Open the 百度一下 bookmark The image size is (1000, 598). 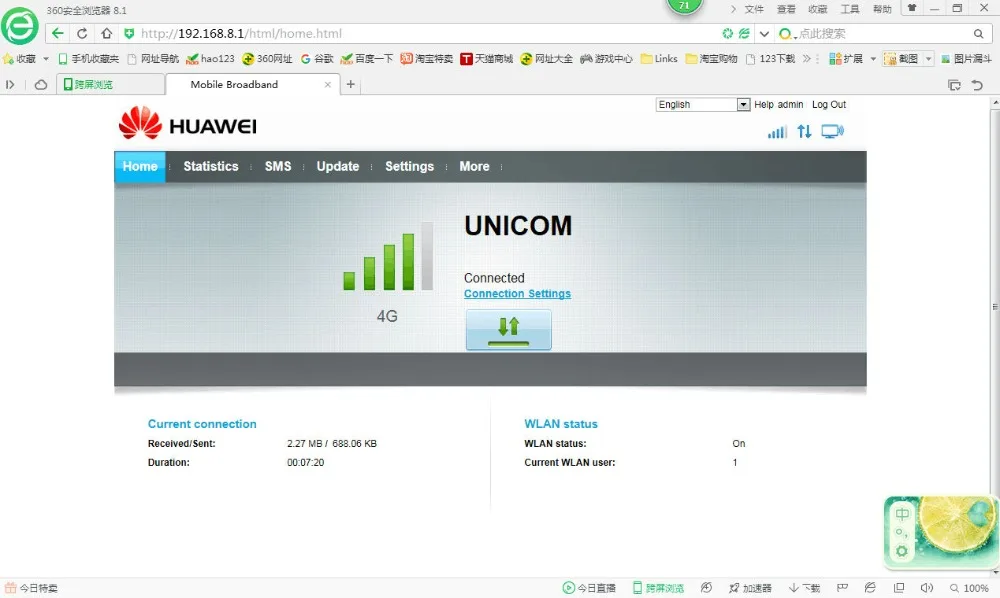click(x=367, y=59)
